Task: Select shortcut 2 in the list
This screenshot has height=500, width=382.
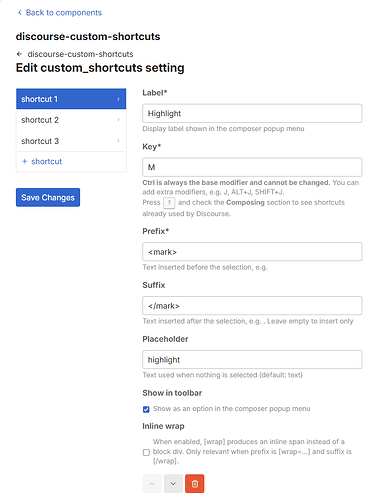Action: pyautogui.click(x=71, y=120)
